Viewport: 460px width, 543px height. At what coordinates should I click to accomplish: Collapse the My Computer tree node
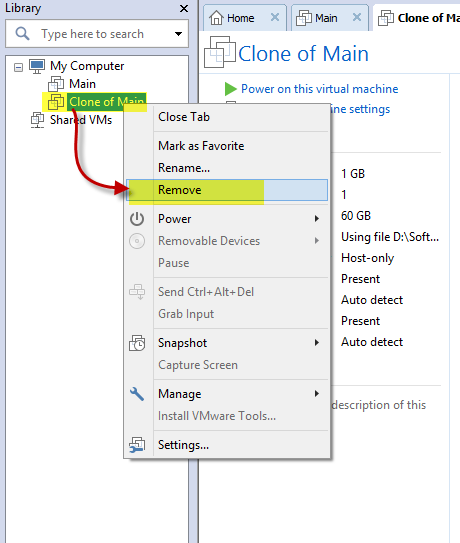pyautogui.click(x=18, y=67)
